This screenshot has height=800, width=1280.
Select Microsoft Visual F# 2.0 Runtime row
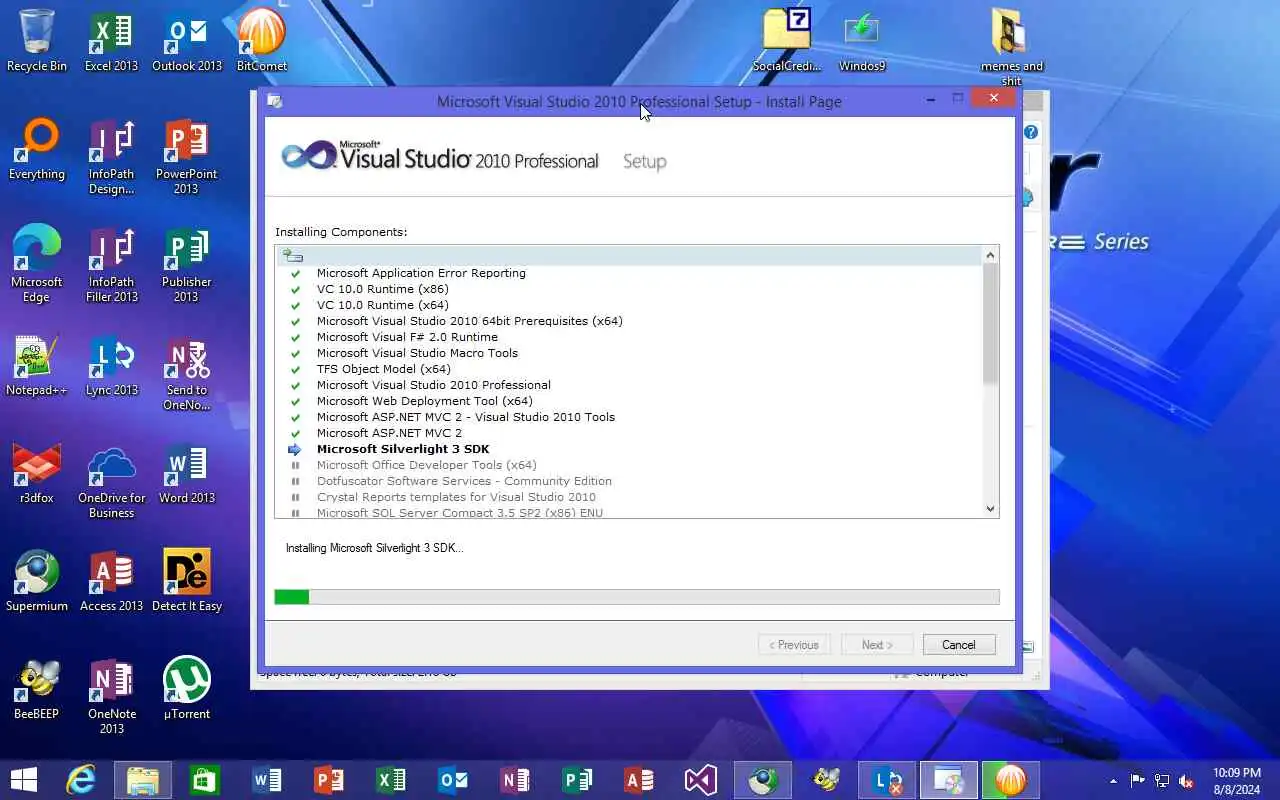pyautogui.click(x=407, y=337)
